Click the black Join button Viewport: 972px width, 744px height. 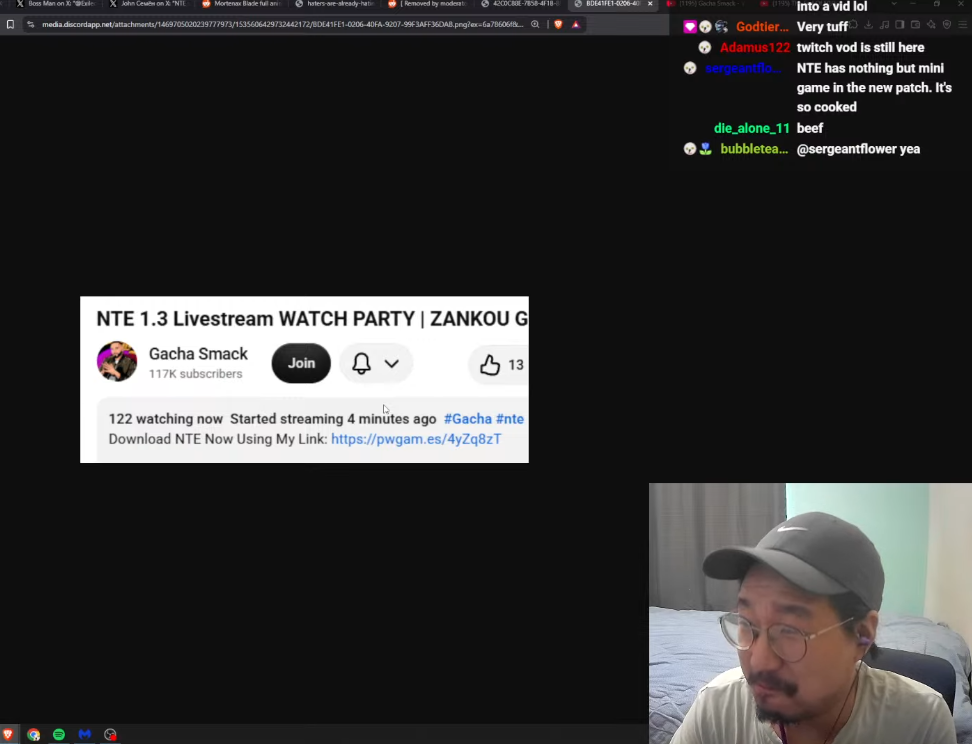coord(301,363)
